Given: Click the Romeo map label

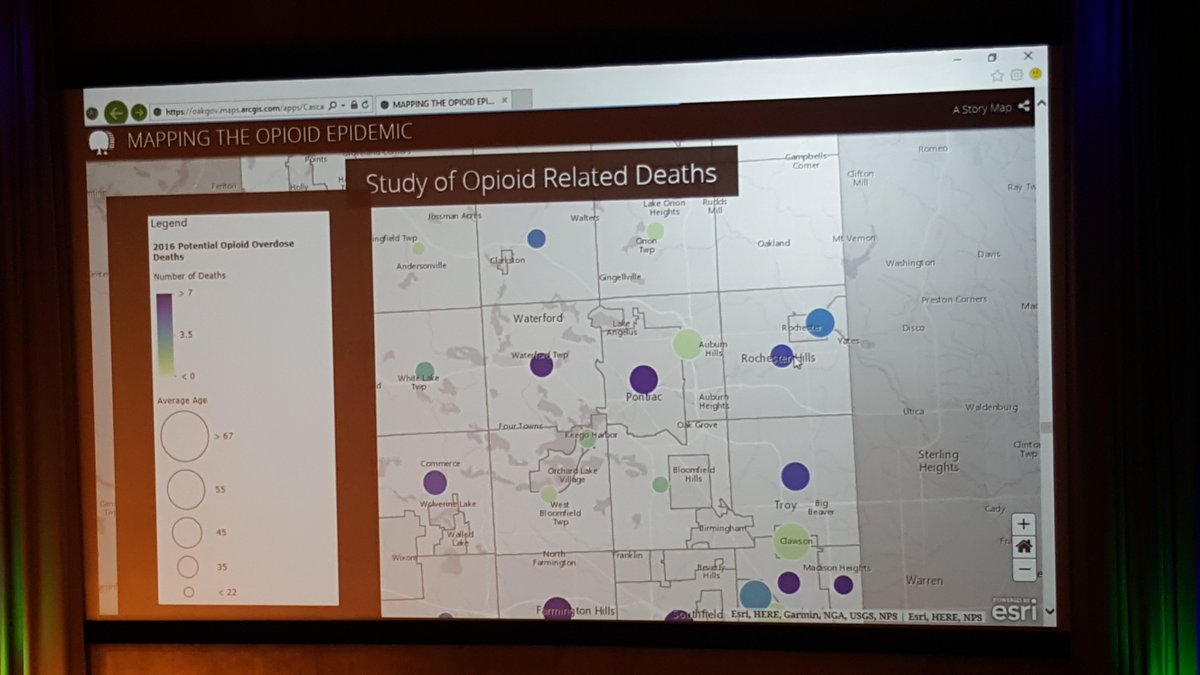Looking at the screenshot, I should coord(933,148).
